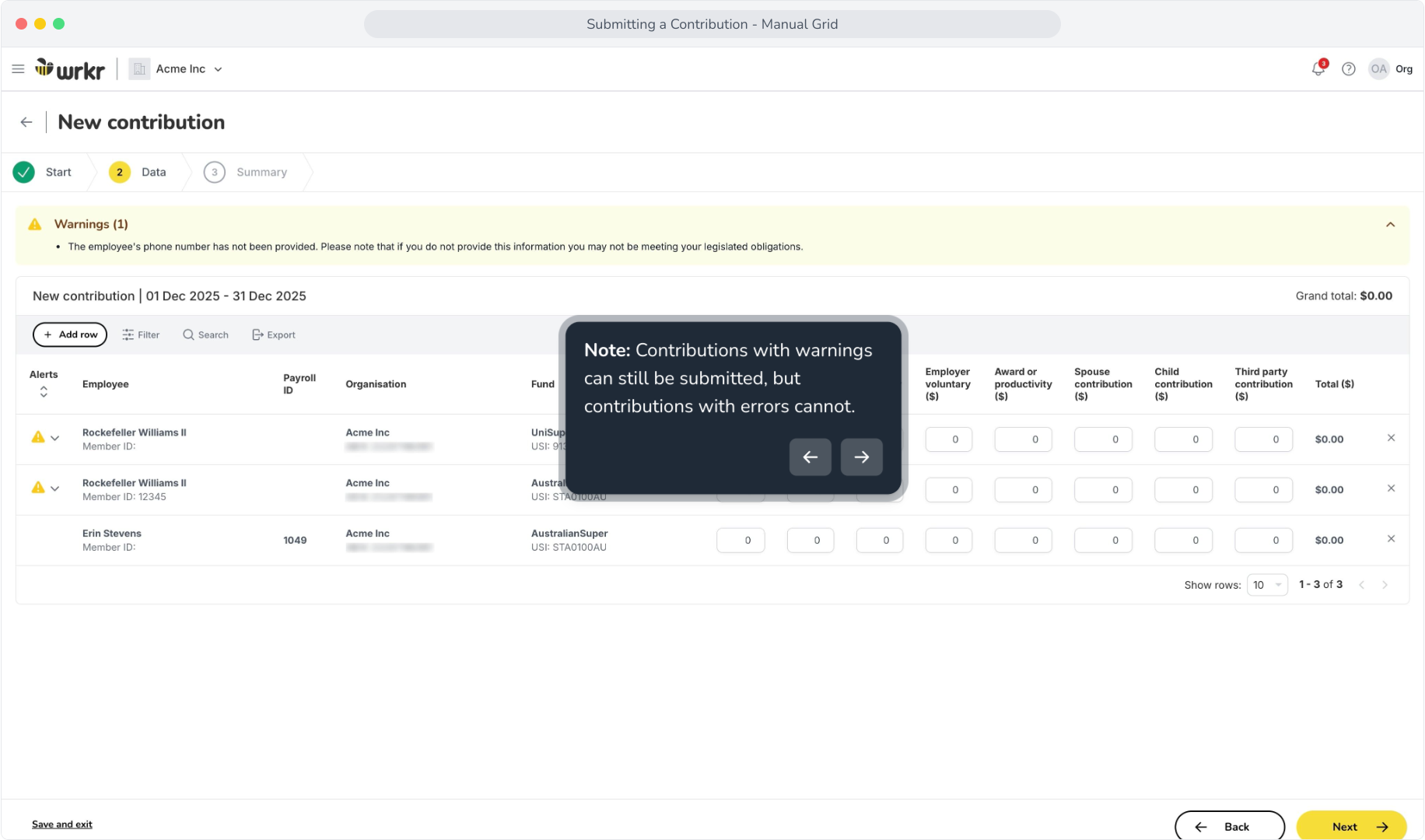Open the Show rows dropdown
This screenshot has width=1425, height=840.
[1267, 585]
